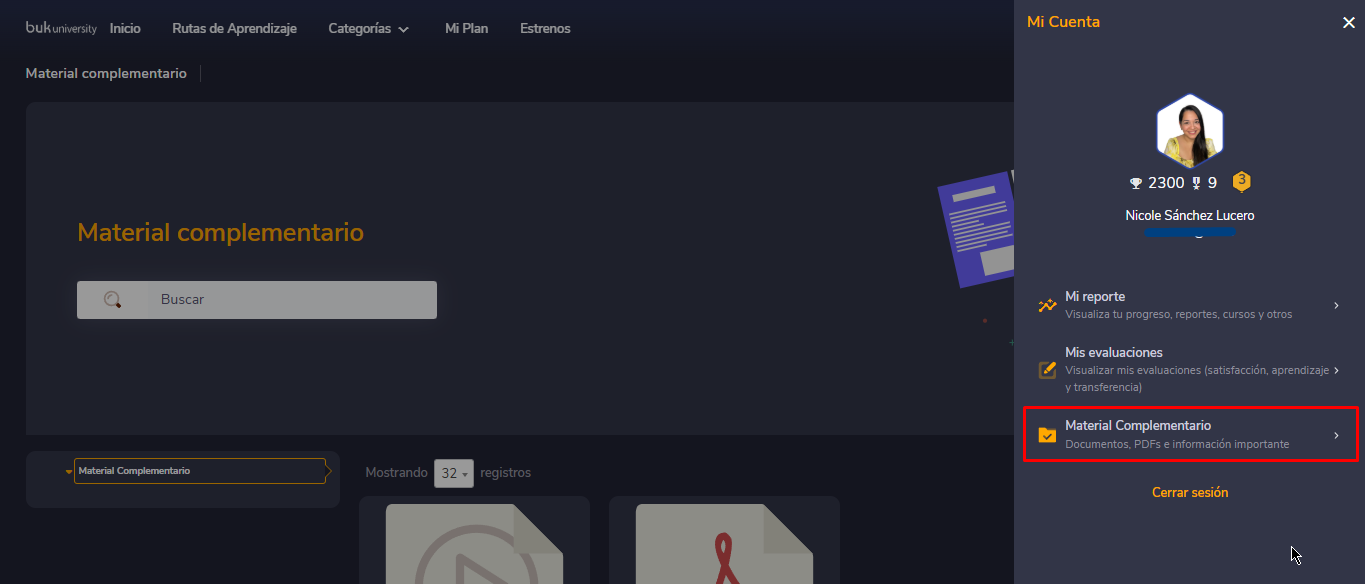Click the Buscar search input field
The width and height of the screenshot is (1365, 584).
[290, 299]
